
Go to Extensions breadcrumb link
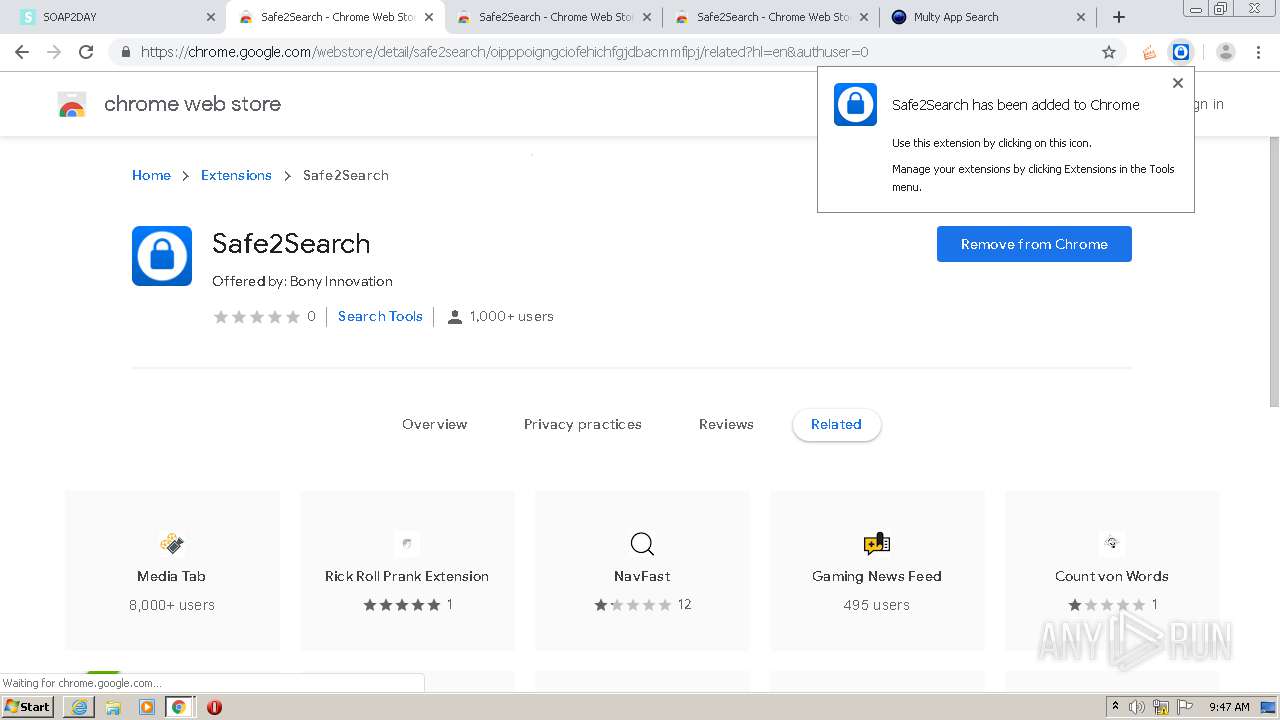(x=236, y=175)
